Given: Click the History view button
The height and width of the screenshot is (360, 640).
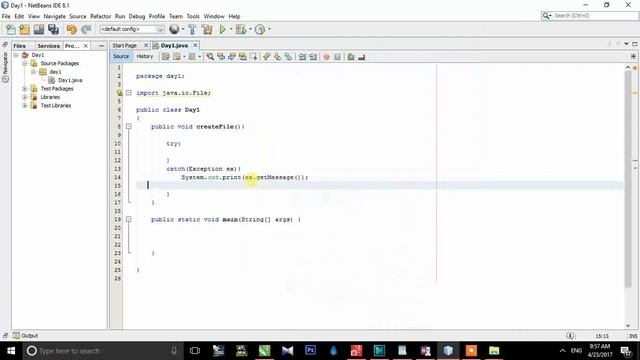Looking at the screenshot, I should click(x=144, y=56).
